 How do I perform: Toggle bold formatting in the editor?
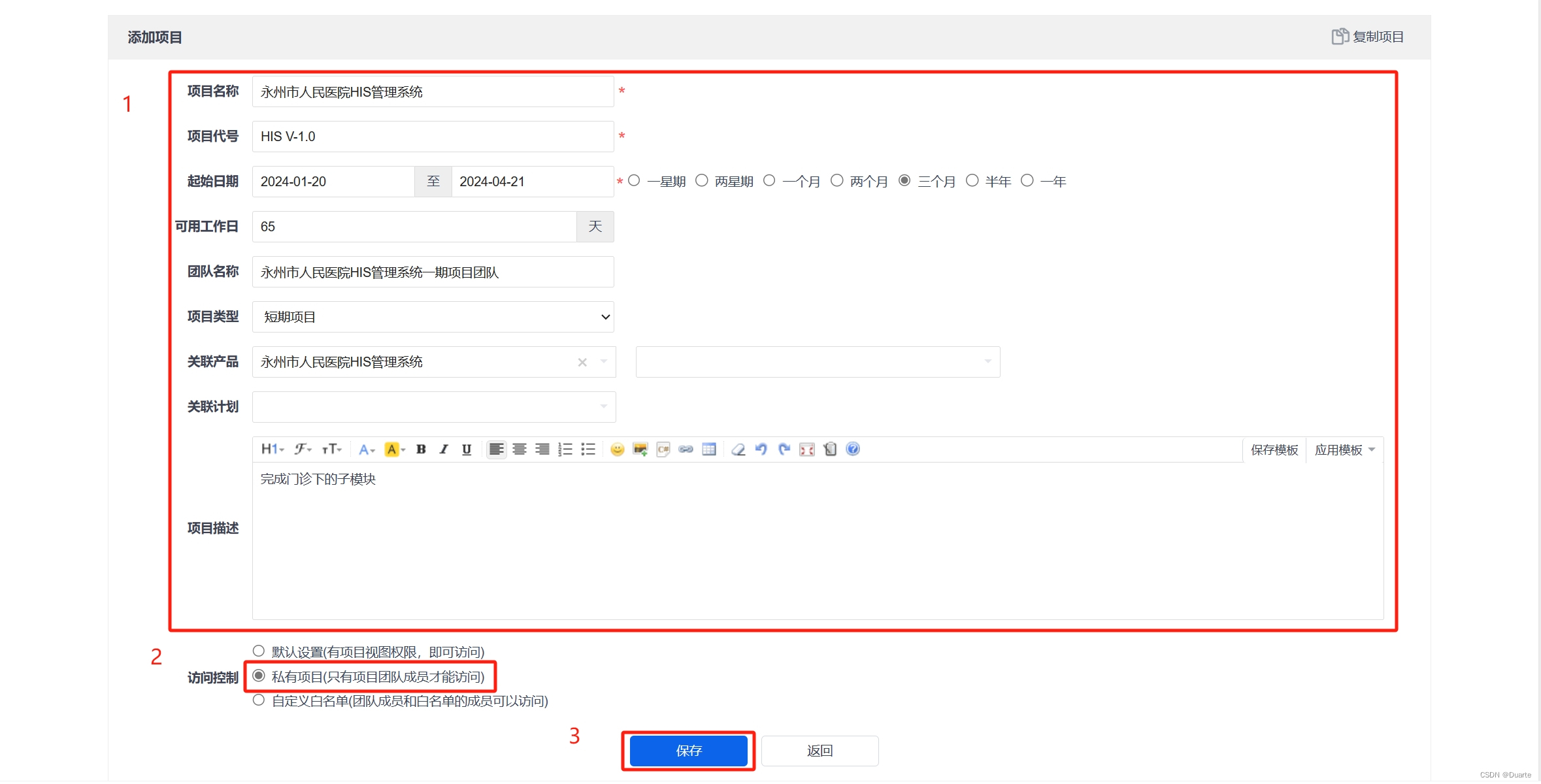421,449
